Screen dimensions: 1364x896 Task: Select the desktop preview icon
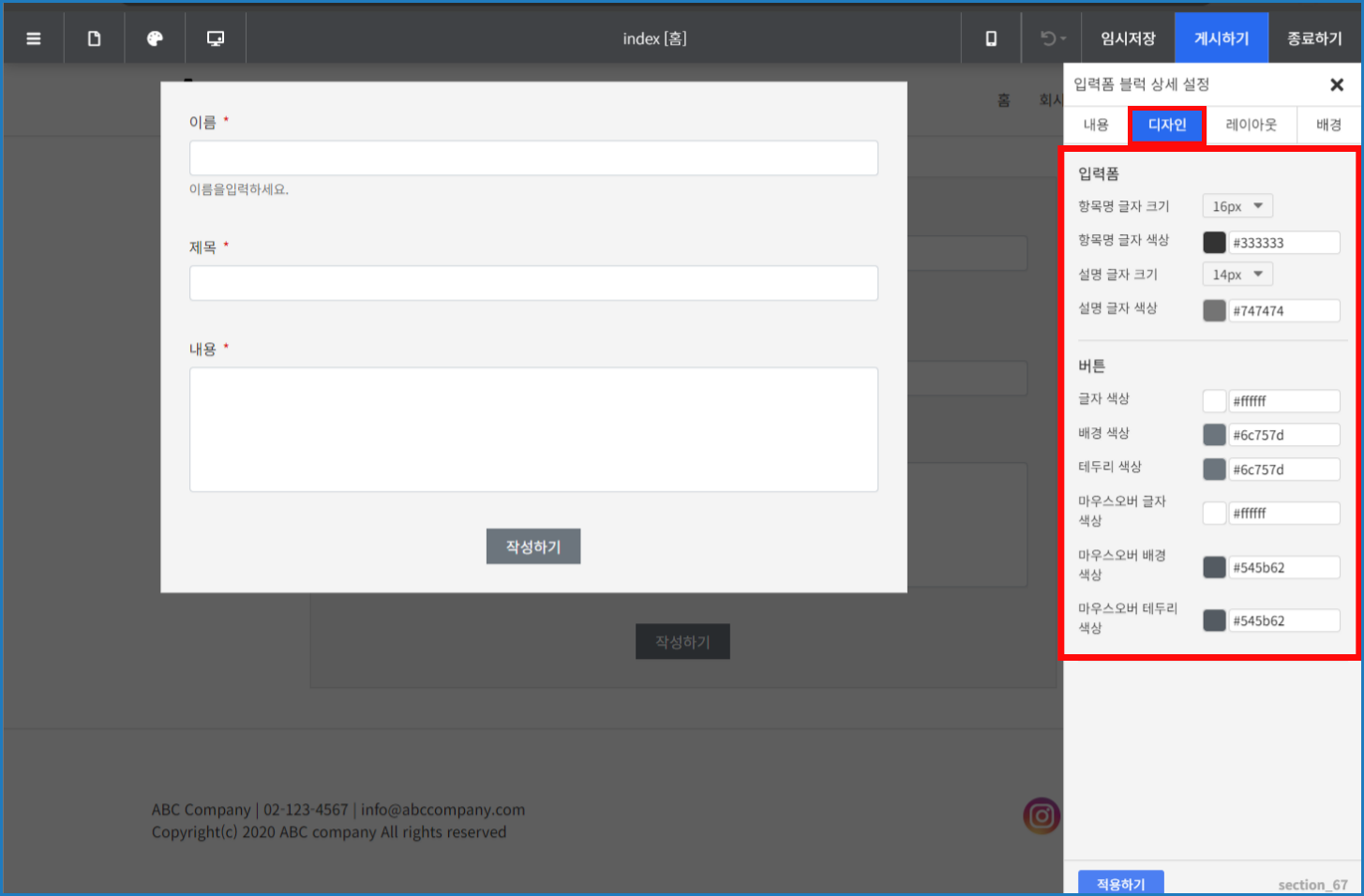215,38
